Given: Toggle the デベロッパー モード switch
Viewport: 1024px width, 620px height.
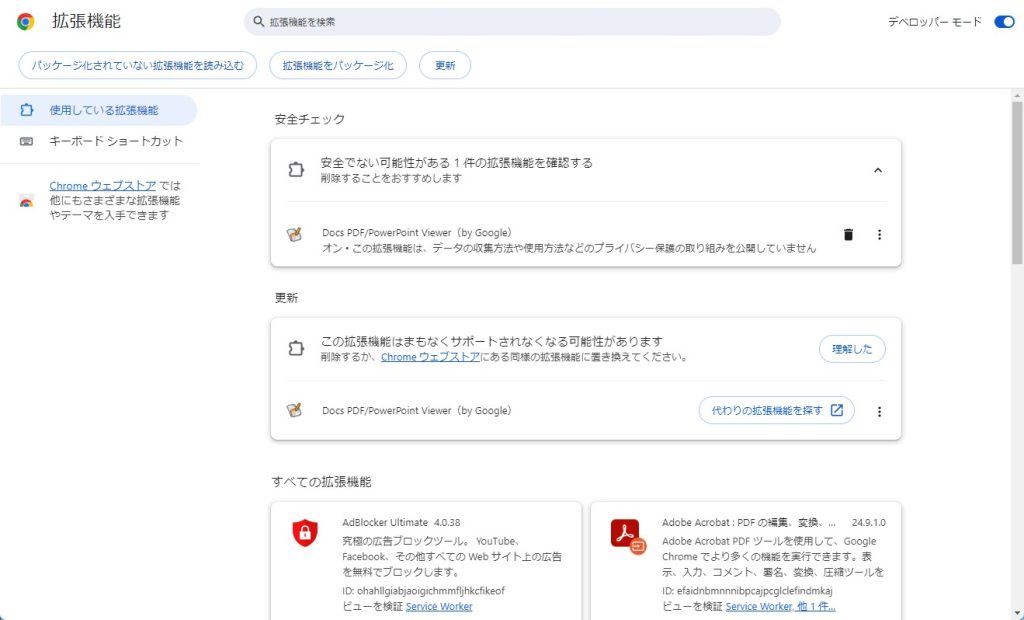Looking at the screenshot, I should (x=1004, y=22).
